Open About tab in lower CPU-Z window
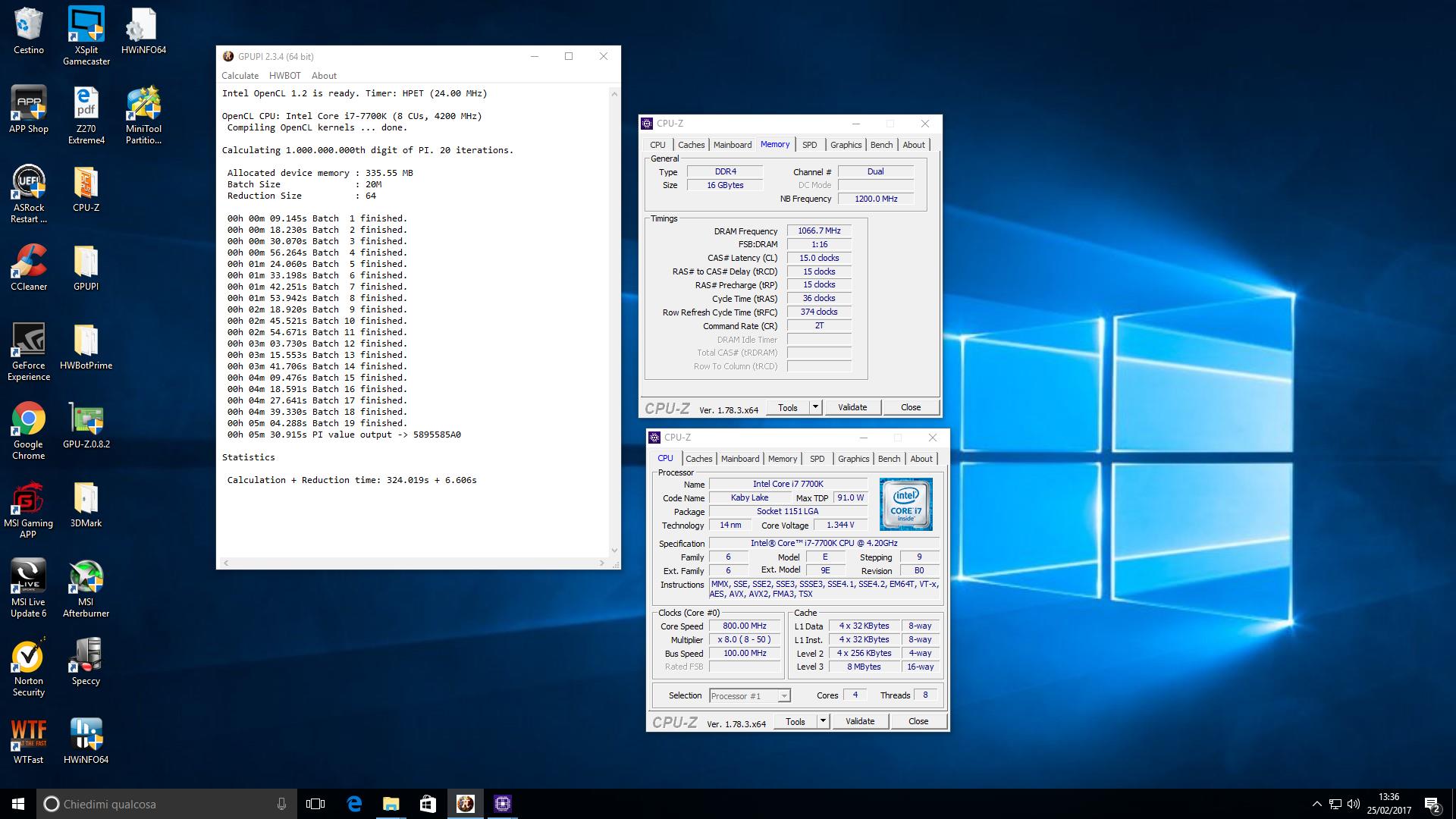The height and width of the screenshot is (819, 1456). pyautogui.click(x=921, y=459)
